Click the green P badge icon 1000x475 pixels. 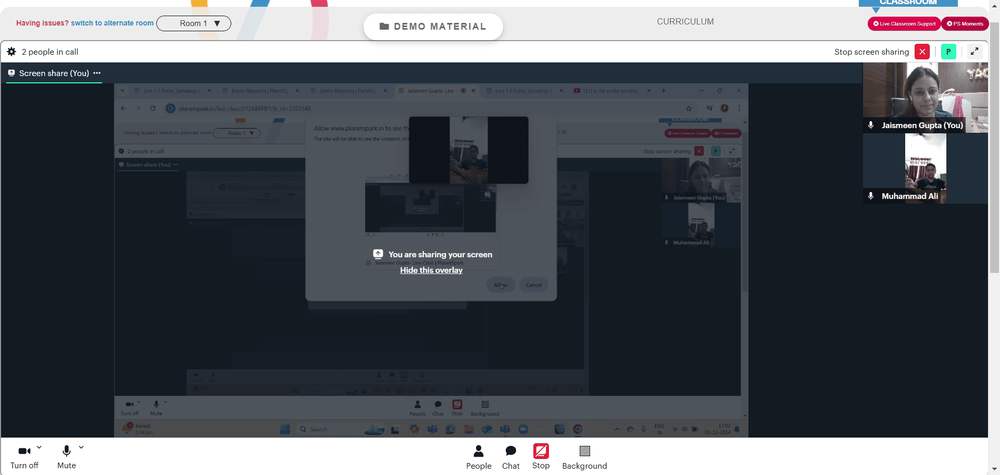[x=948, y=52]
